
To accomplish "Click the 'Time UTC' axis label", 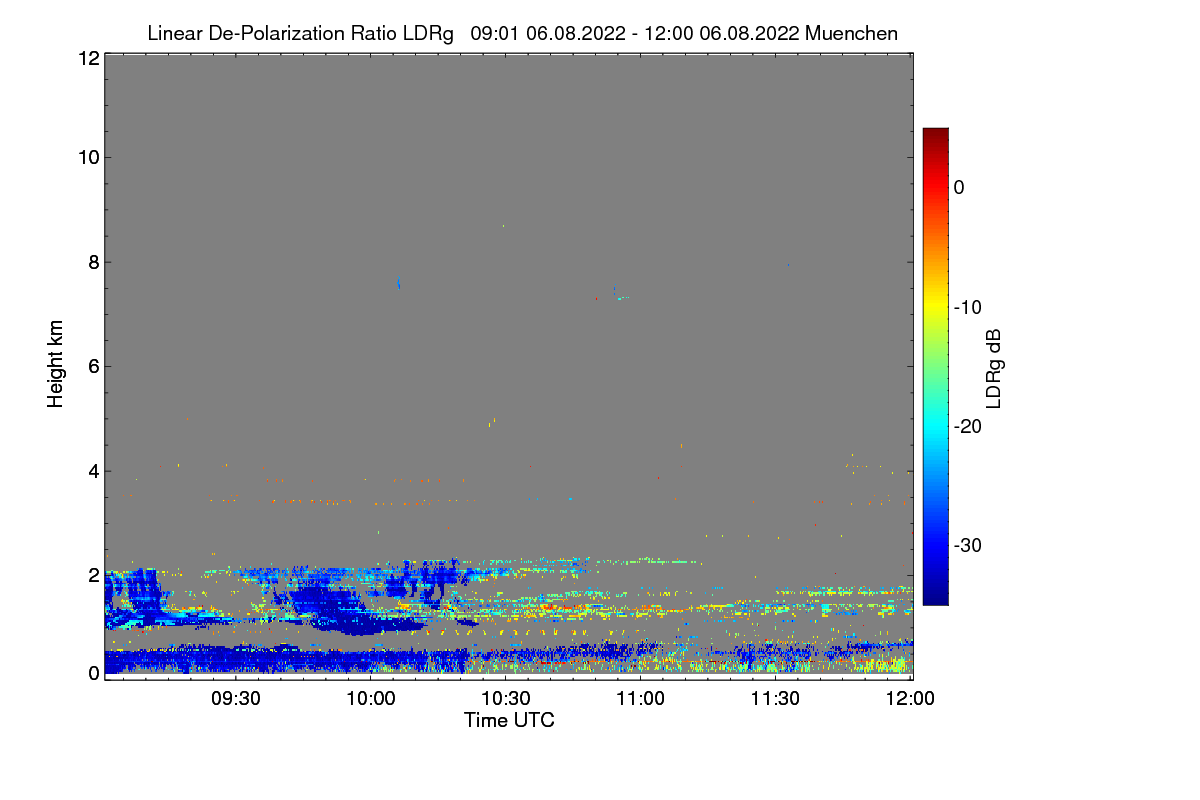I will (509, 720).
